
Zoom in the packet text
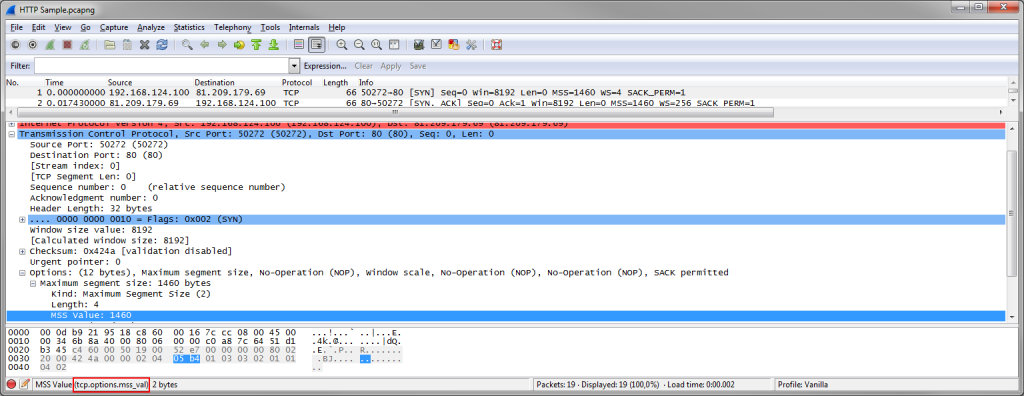(342, 45)
